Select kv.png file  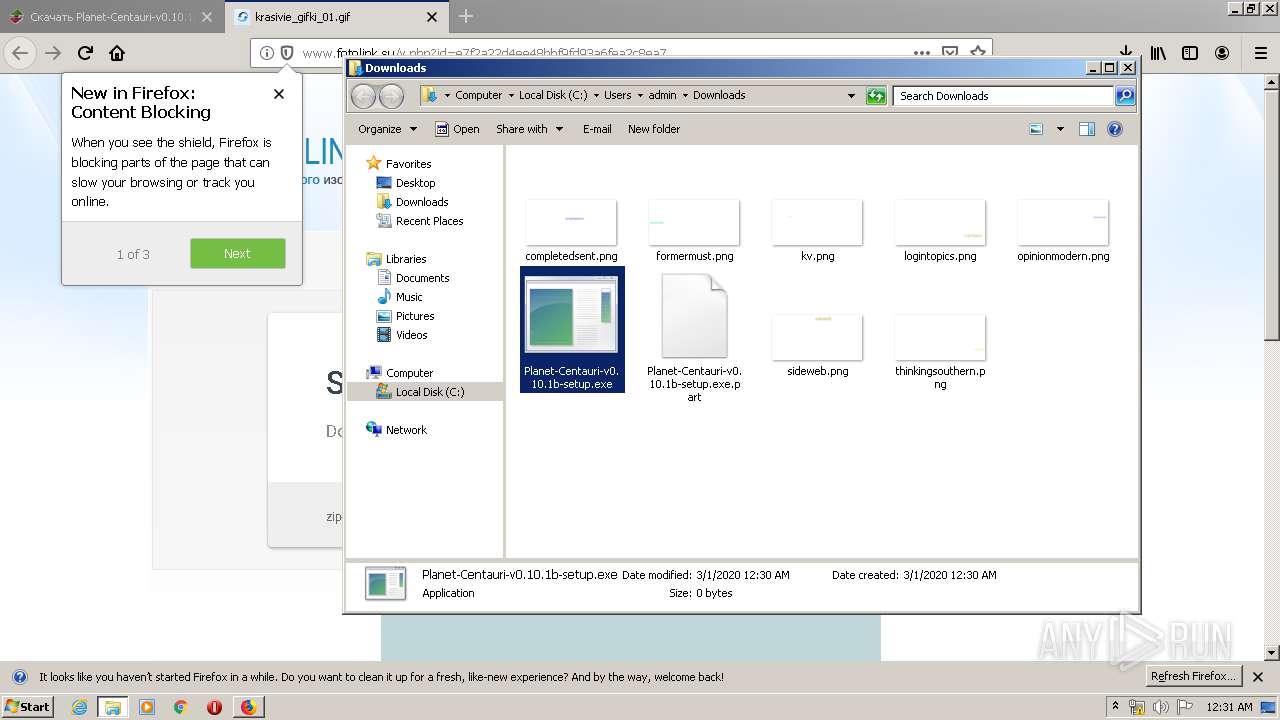point(817,231)
